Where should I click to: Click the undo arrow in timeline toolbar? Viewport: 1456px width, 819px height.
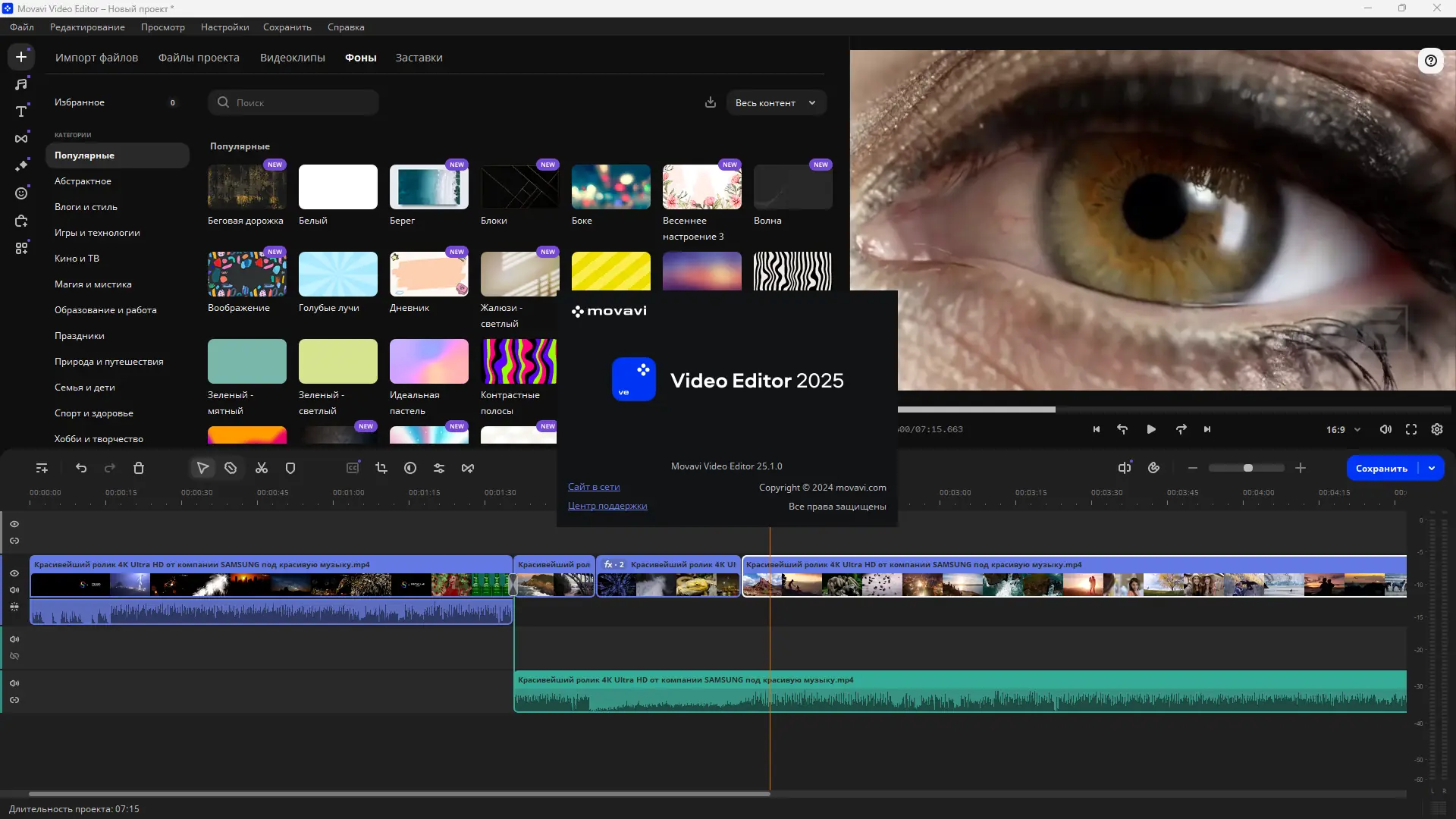81,469
